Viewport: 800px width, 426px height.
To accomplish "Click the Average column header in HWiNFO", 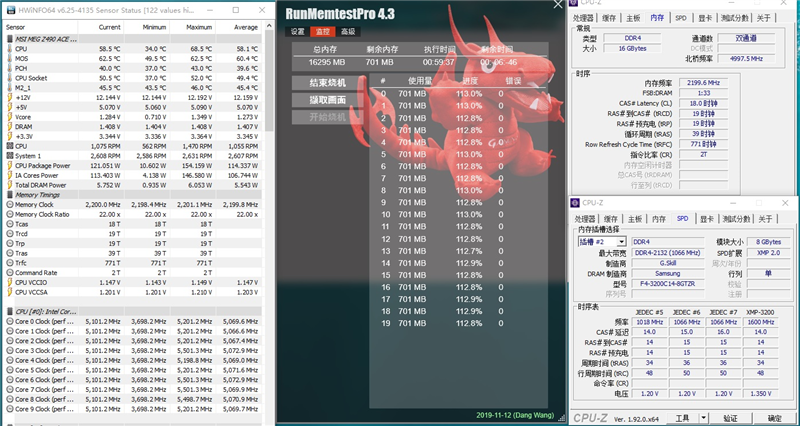I will pyautogui.click(x=238, y=27).
